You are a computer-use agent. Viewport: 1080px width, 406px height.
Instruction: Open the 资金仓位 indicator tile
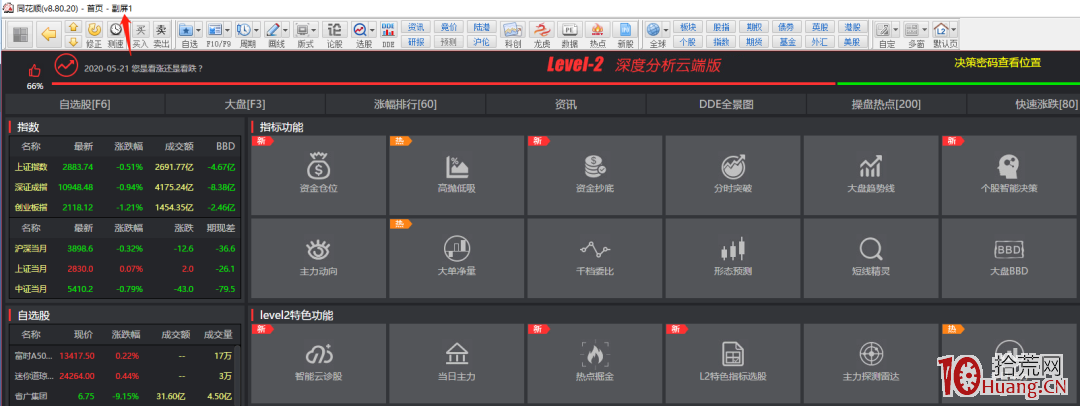(319, 175)
